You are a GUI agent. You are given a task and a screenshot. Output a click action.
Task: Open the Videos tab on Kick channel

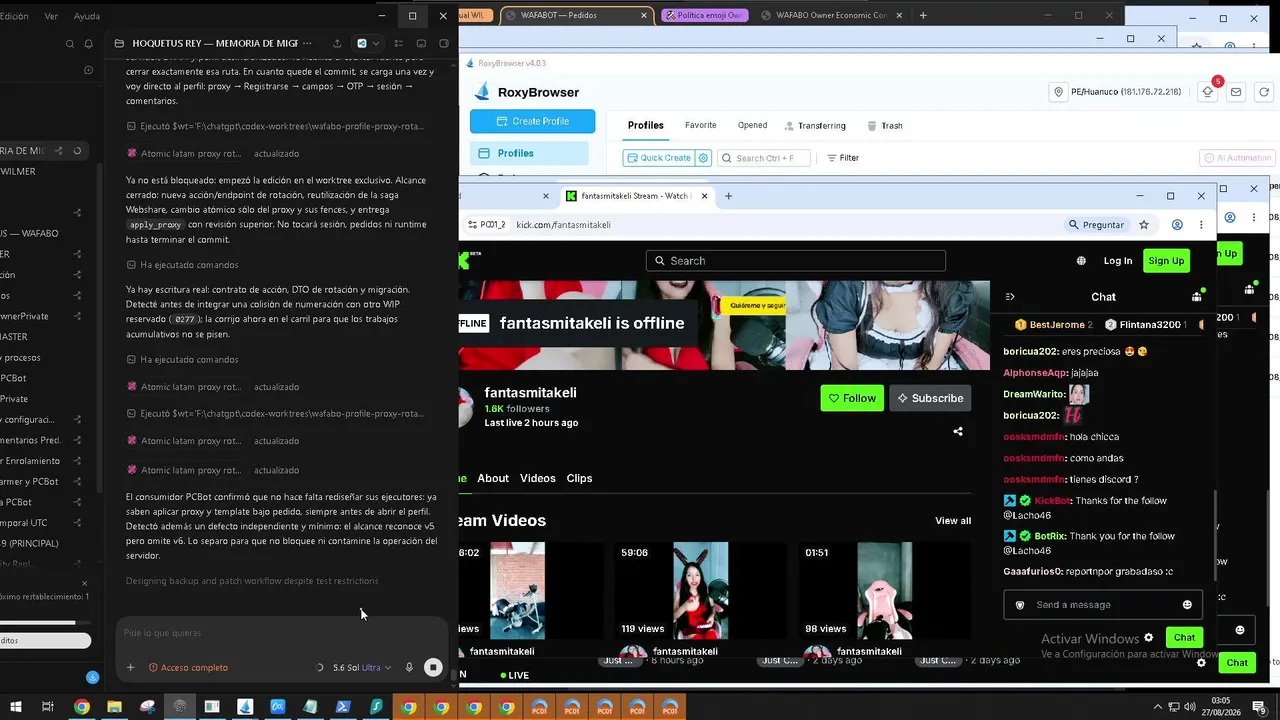click(x=537, y=478)
